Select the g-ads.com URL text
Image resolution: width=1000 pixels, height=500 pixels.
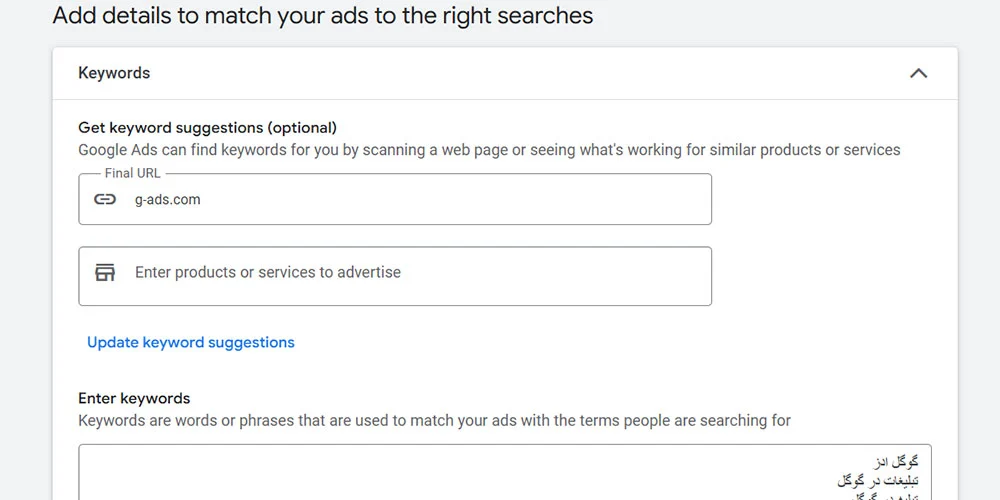point(167,199)
